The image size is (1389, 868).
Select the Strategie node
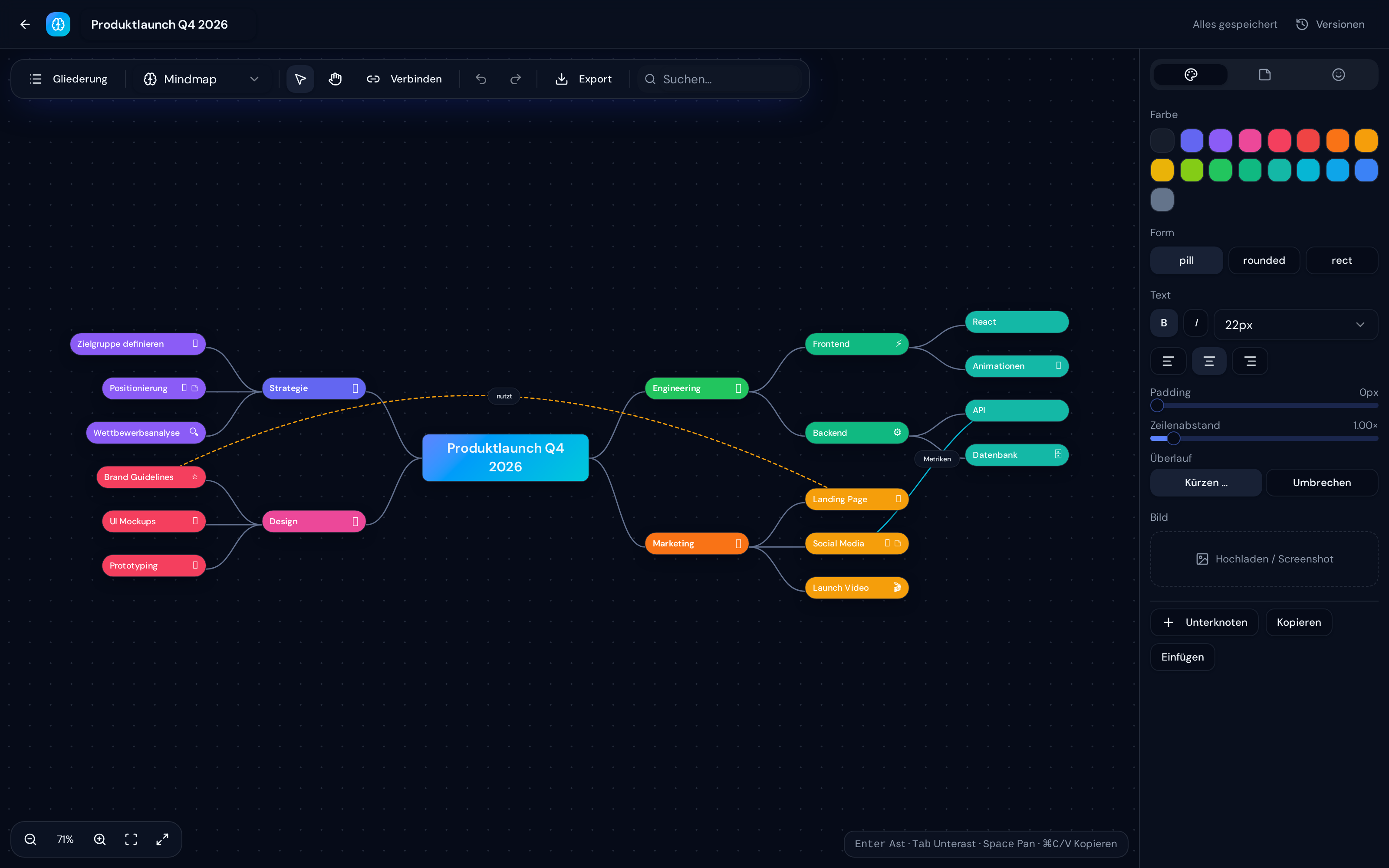(x=313, y=388)
